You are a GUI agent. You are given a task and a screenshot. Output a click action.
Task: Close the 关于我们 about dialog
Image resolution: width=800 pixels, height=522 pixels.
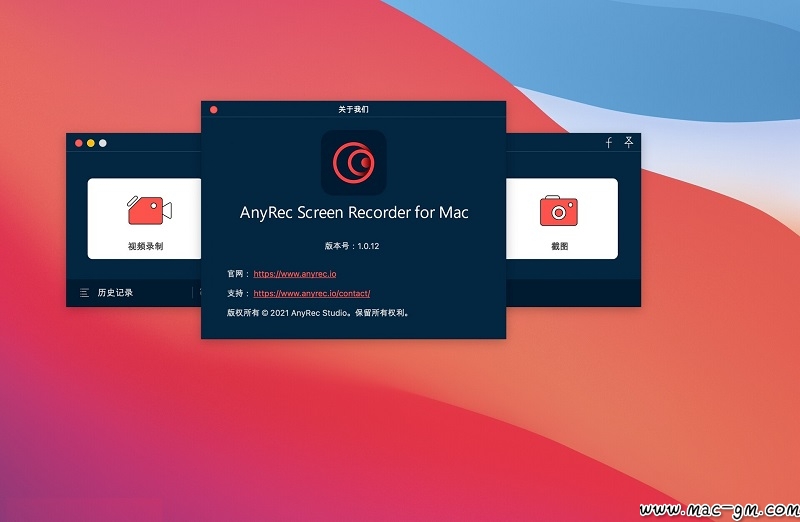(214, 110)
